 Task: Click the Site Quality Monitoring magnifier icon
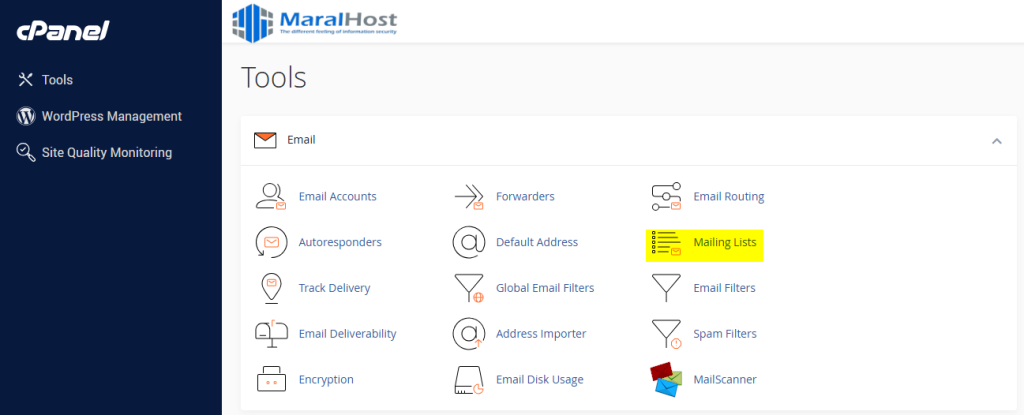(25, 152)
